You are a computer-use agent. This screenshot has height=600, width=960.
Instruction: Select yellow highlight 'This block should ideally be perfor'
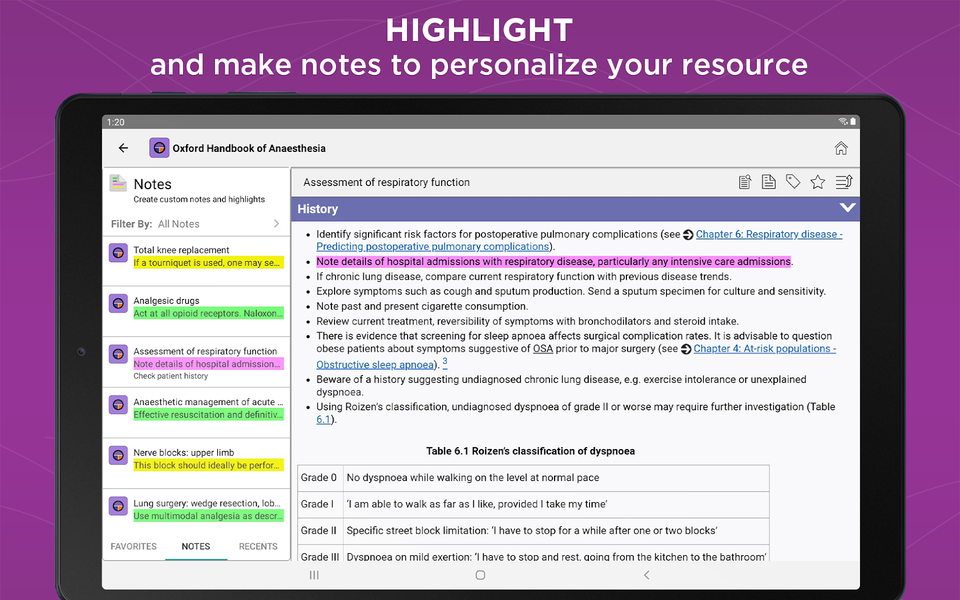click(x=208, y=465)
